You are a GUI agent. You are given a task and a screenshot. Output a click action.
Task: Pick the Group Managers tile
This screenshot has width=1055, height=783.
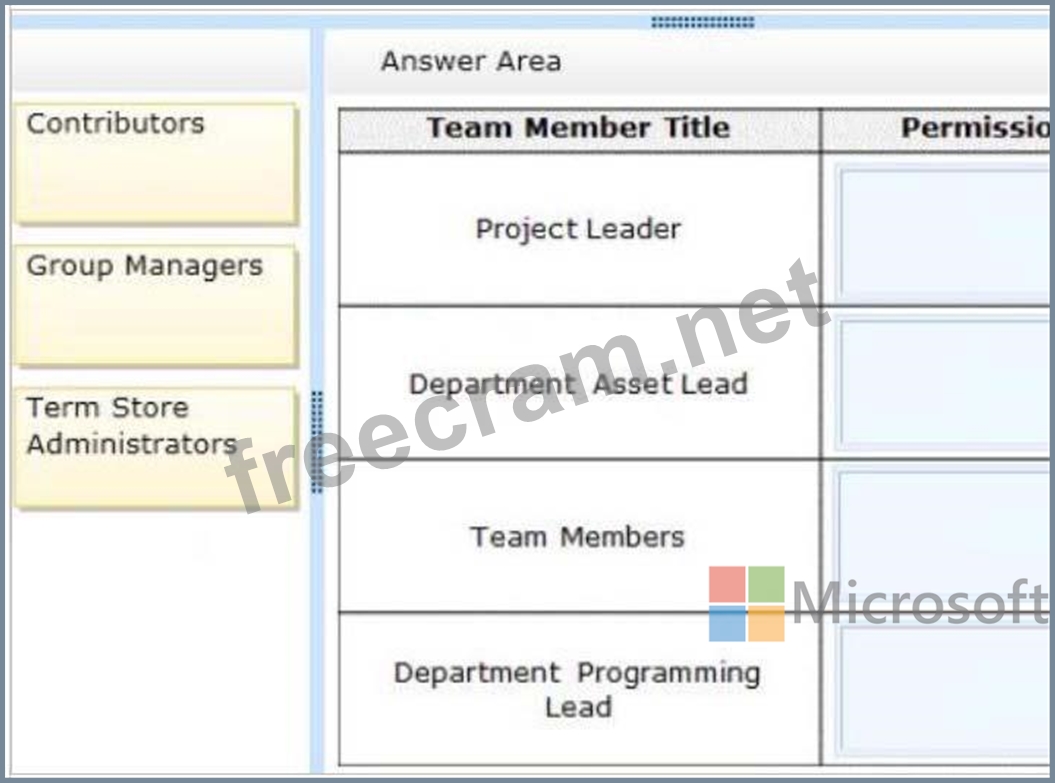point(155,305)
